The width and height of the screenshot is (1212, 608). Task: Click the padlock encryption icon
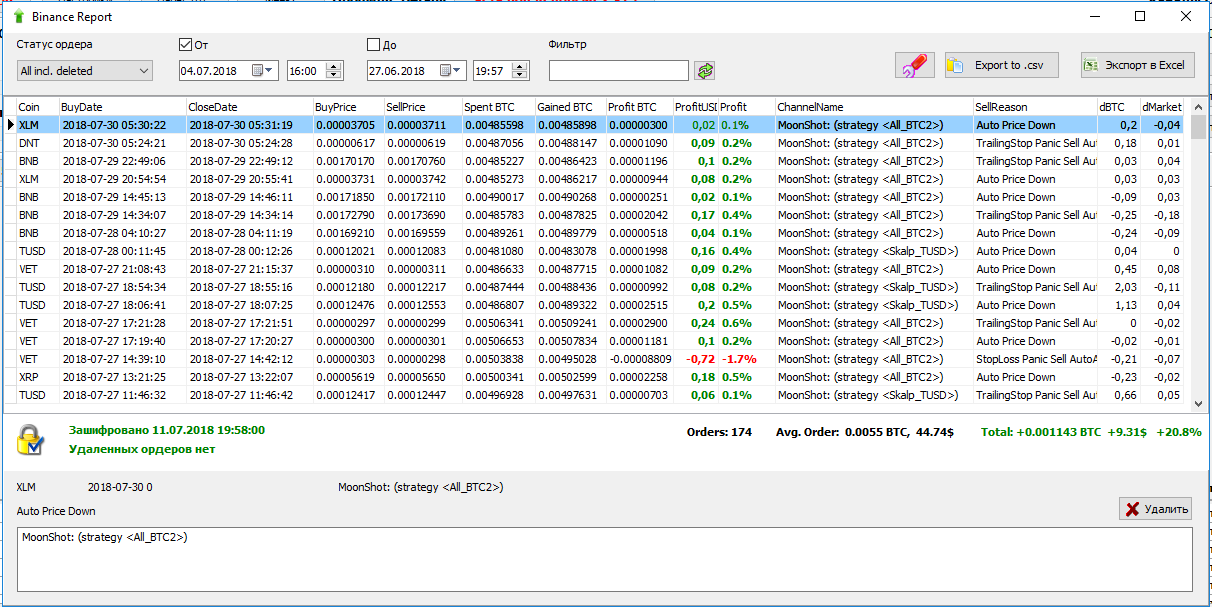[31, 439]
